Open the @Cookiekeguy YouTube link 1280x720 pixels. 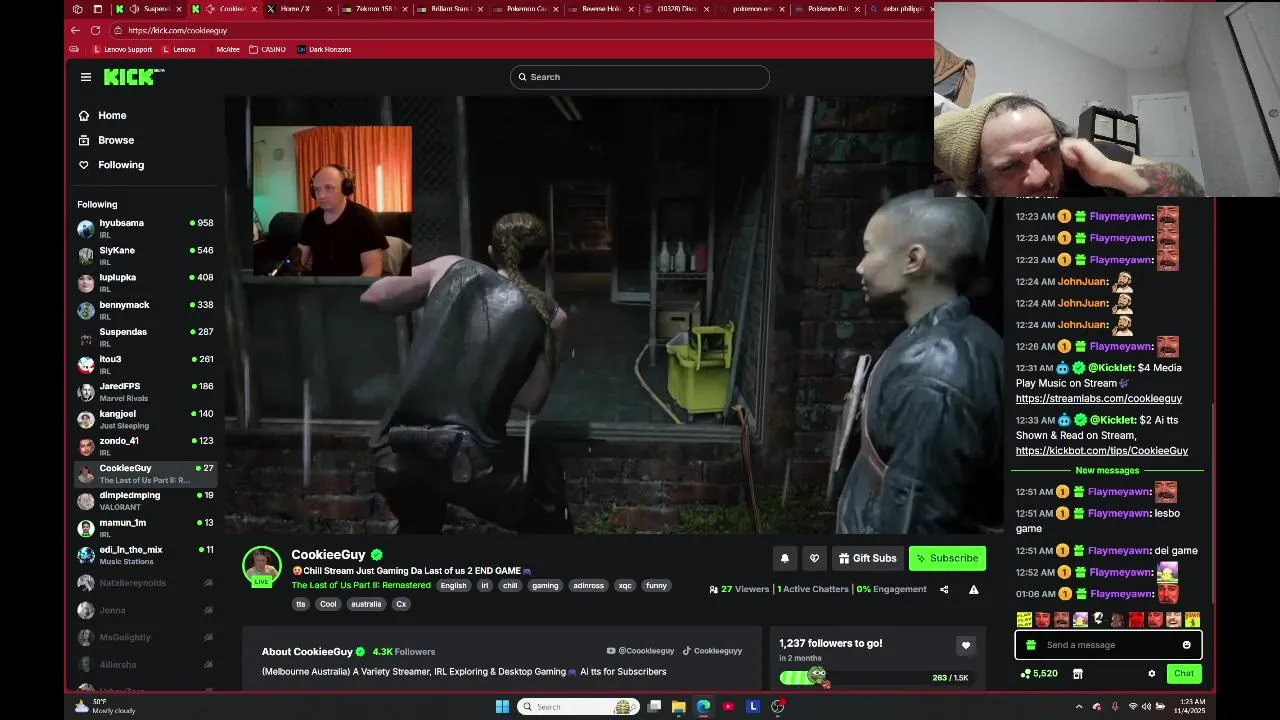(x=640, y=651)
